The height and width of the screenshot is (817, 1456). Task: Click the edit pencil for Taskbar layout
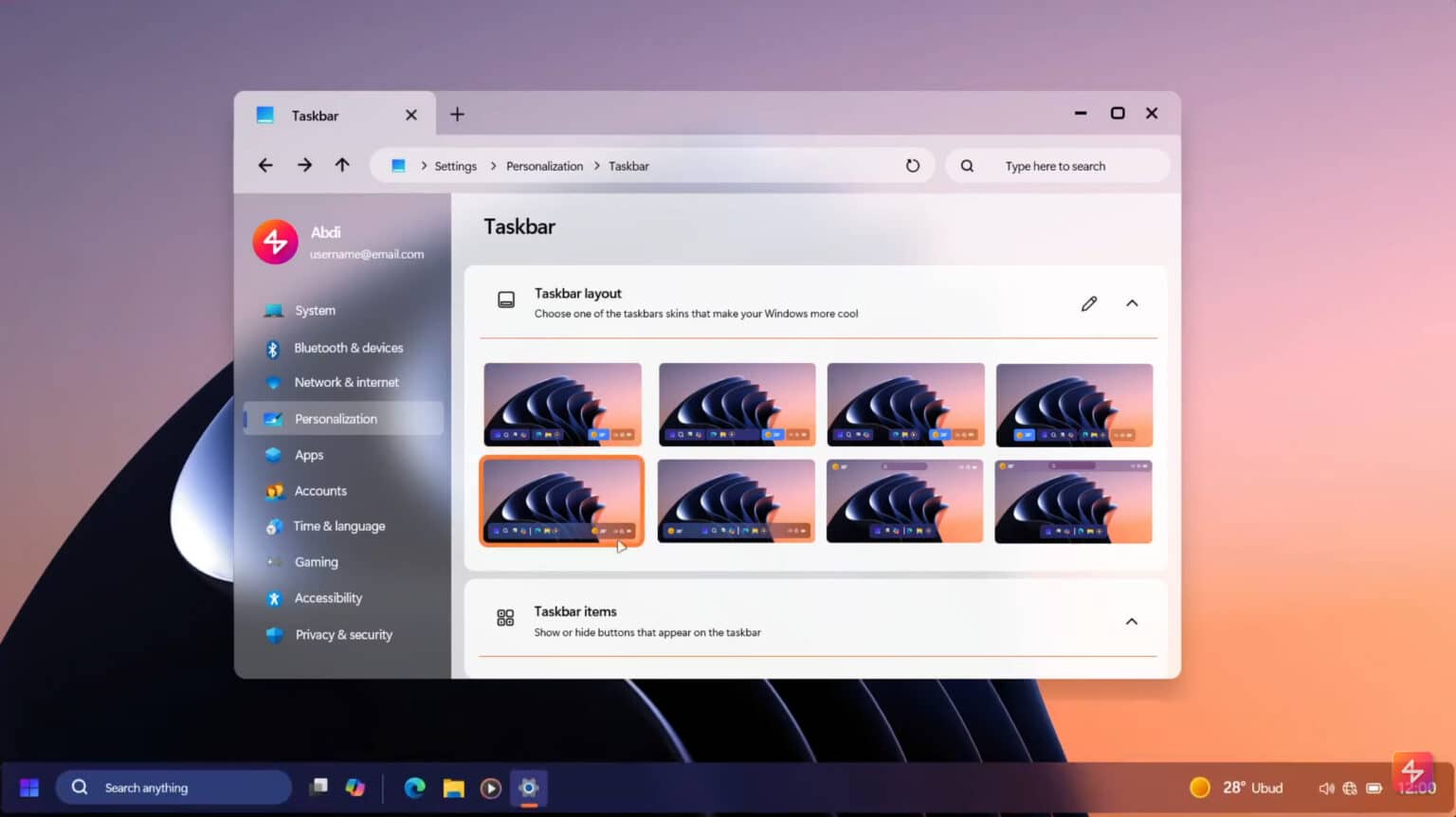coord(1088,302)
